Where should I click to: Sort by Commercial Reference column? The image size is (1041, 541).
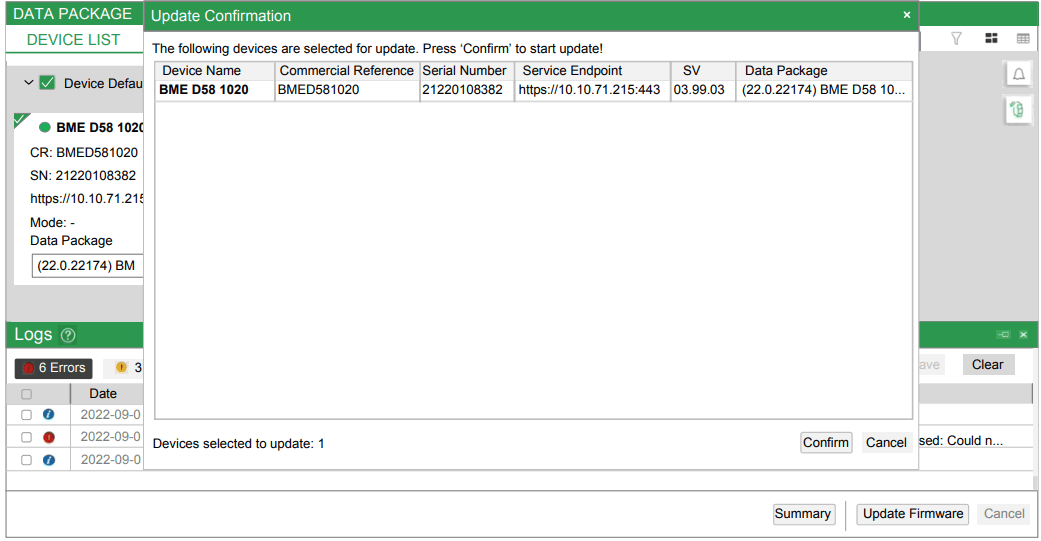[x=347, y=71]
